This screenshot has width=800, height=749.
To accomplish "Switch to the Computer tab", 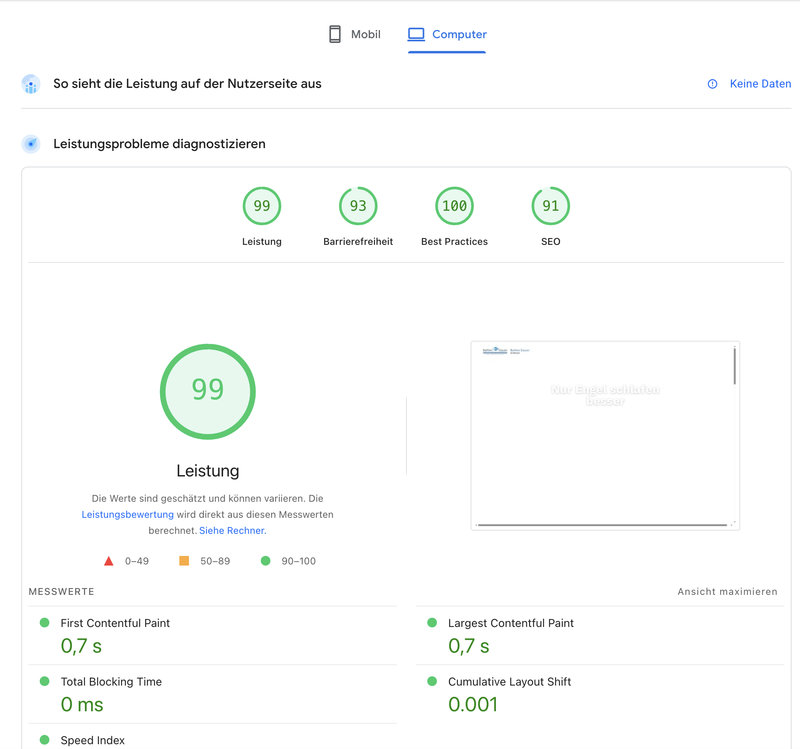I will click(x=447, y=34).
